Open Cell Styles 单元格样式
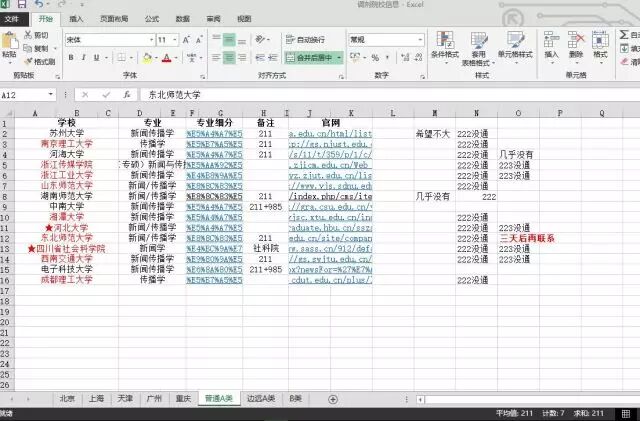Viewport: 640px width, 421px height. pyautogui.click(x=515, y=47)
